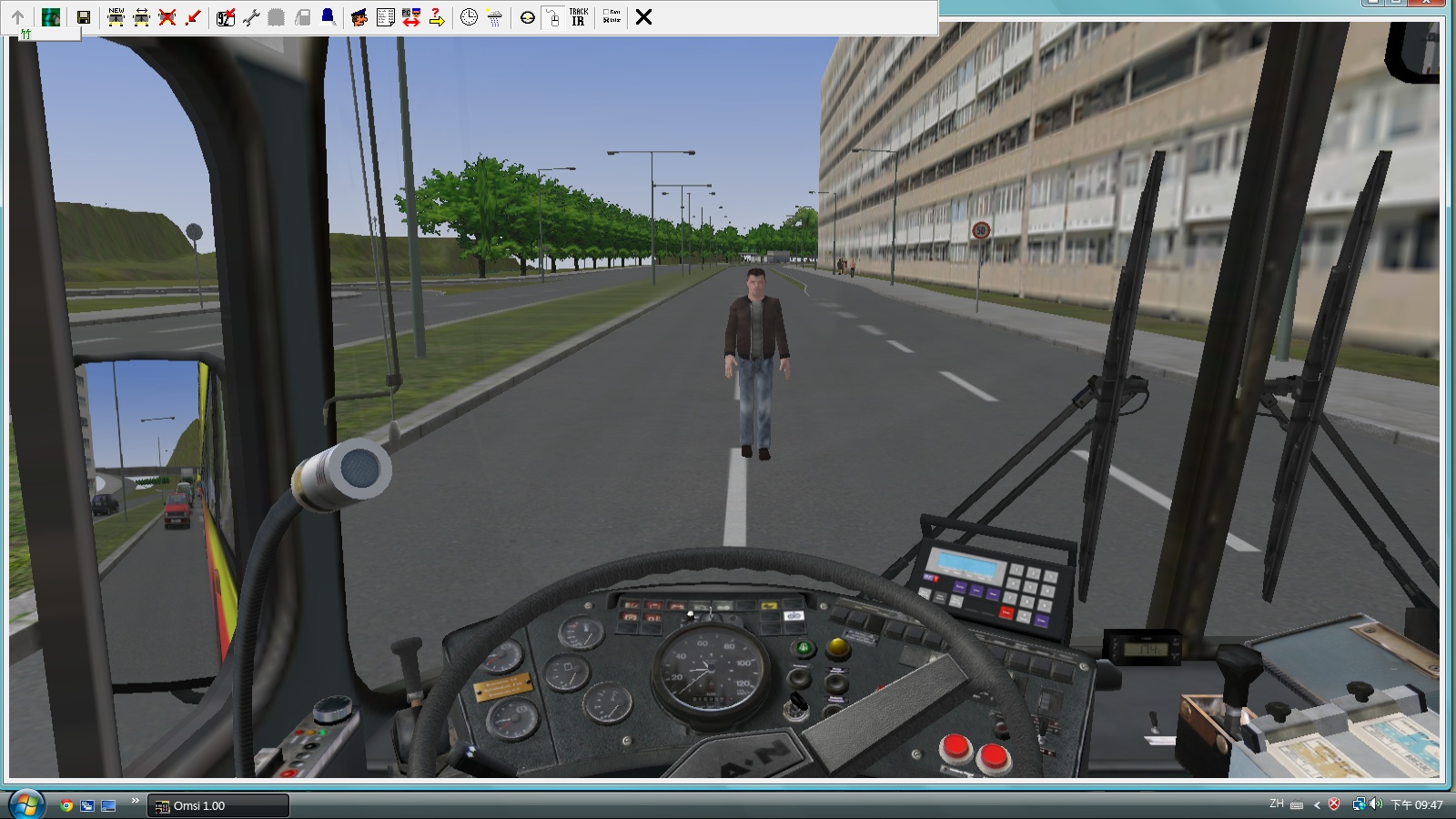Viewport: 1456px width, 819px height.
Task: Select the Omsi 1.00 taskbar button
Action: (218, 805)
